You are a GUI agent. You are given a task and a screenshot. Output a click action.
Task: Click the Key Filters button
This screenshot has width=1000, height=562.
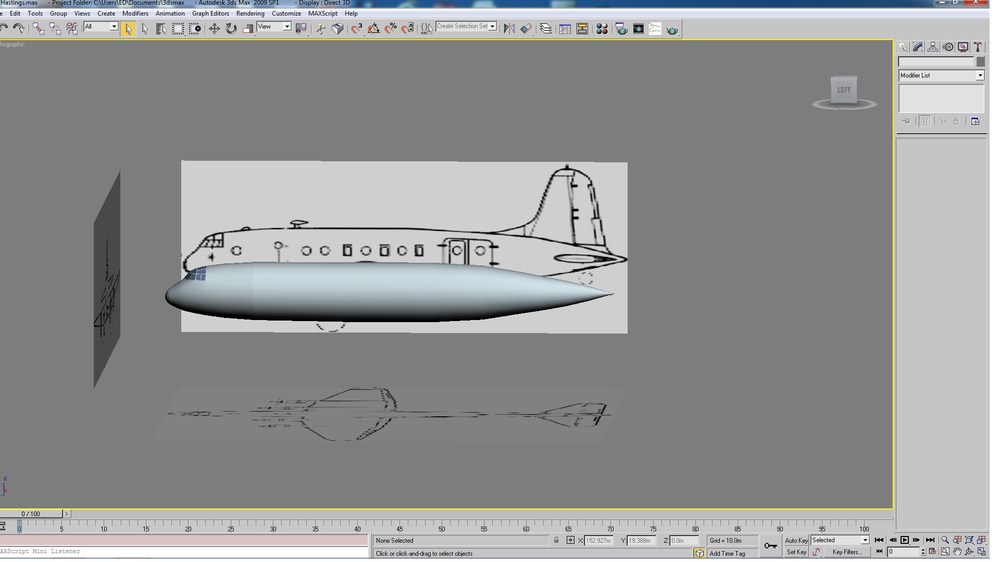point(846,552)
